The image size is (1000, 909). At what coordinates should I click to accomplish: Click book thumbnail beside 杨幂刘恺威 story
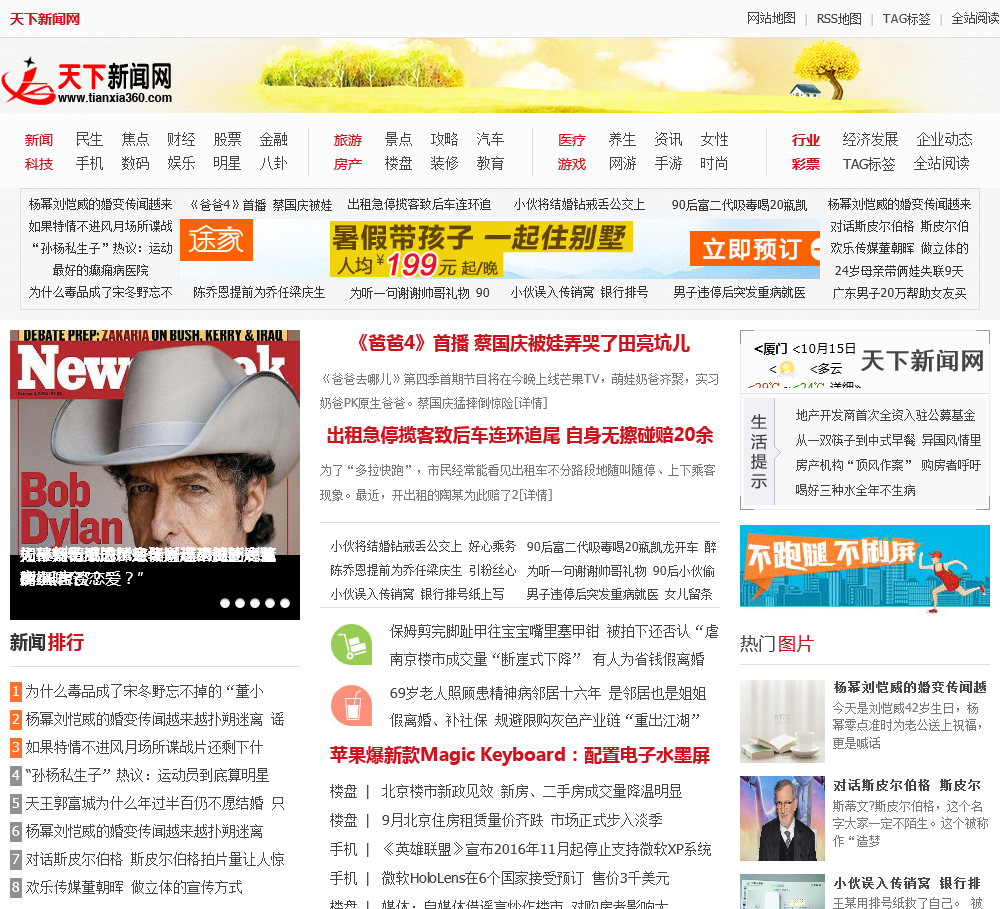(x=783, y=721)
